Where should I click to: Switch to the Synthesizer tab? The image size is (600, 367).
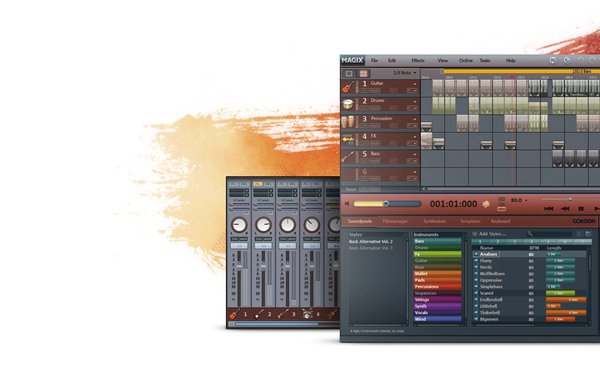(435, 221)
